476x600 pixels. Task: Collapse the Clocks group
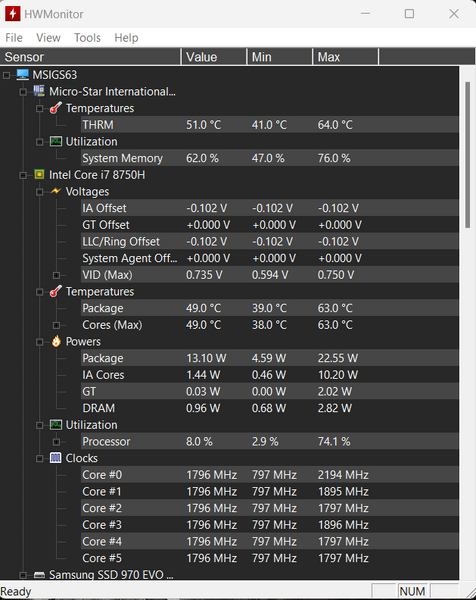(x=40, y=458)
